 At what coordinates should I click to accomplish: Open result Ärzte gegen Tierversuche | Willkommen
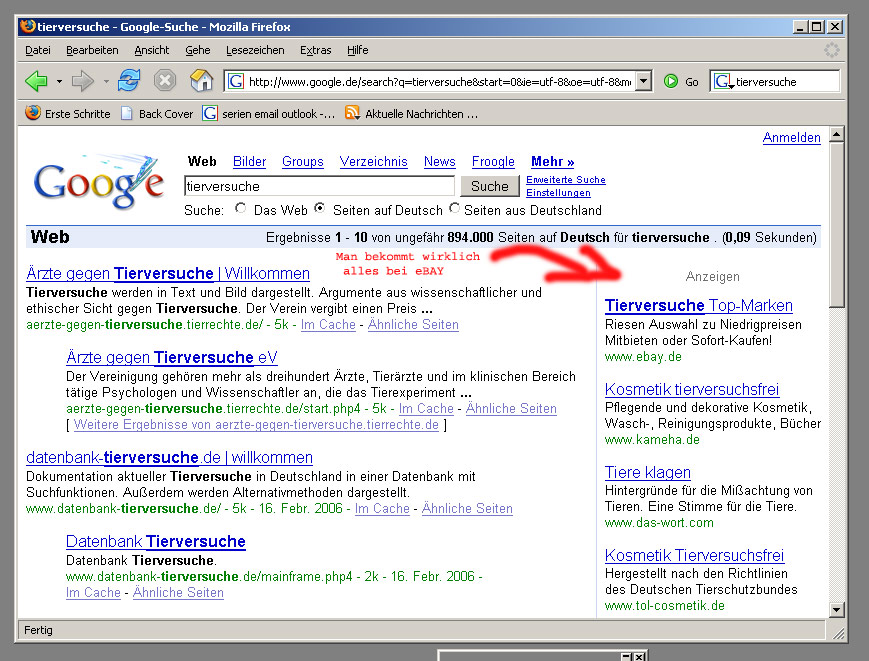(168, 273)
